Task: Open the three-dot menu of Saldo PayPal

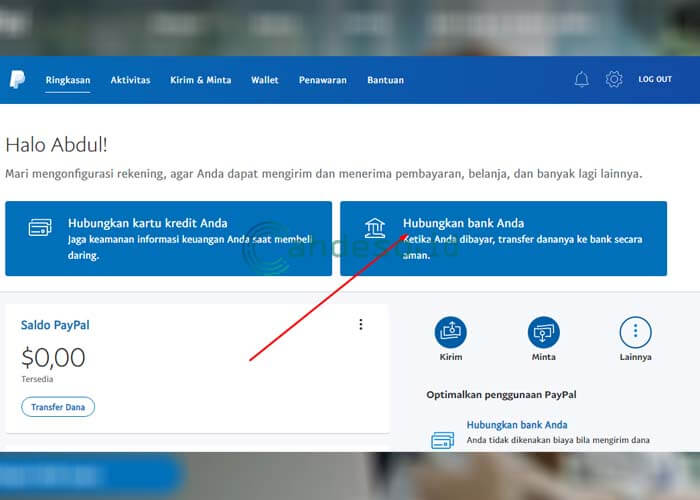Action: pyautogui.click(x=361, y=325)
